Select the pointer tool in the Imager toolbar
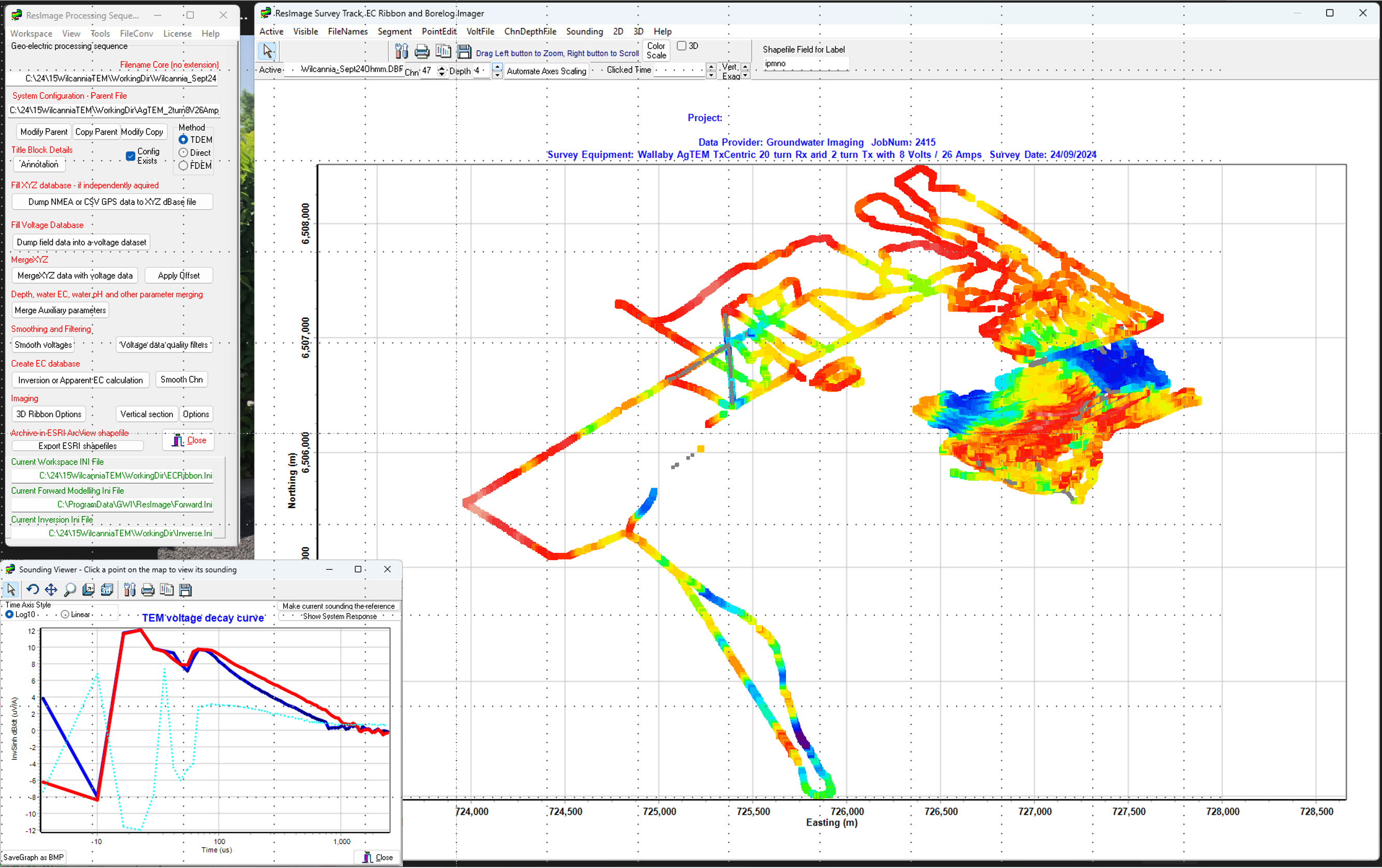This screenshot has height=868, width=1382. coord(268,52)
